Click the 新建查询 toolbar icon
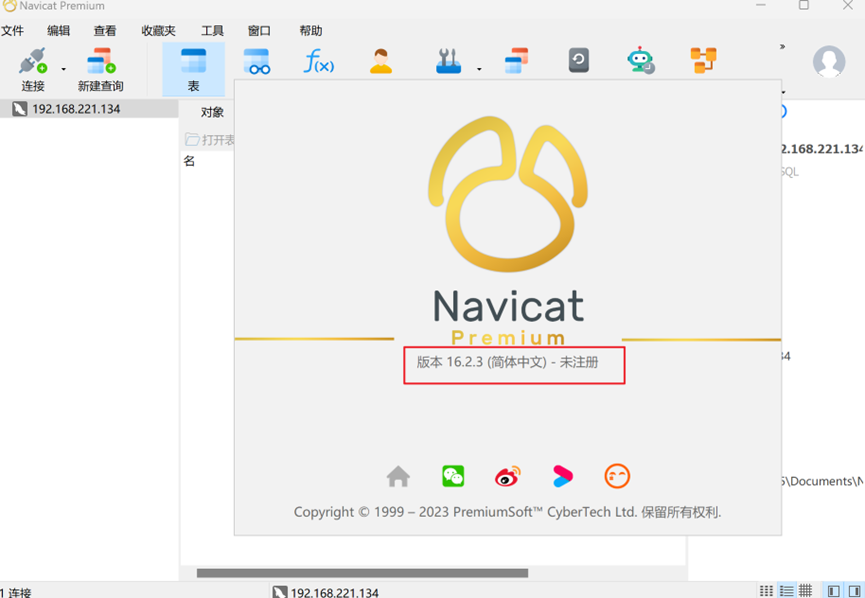Image resolution: width=865 pixels, height=598 pixels. (x=100, y=69)
